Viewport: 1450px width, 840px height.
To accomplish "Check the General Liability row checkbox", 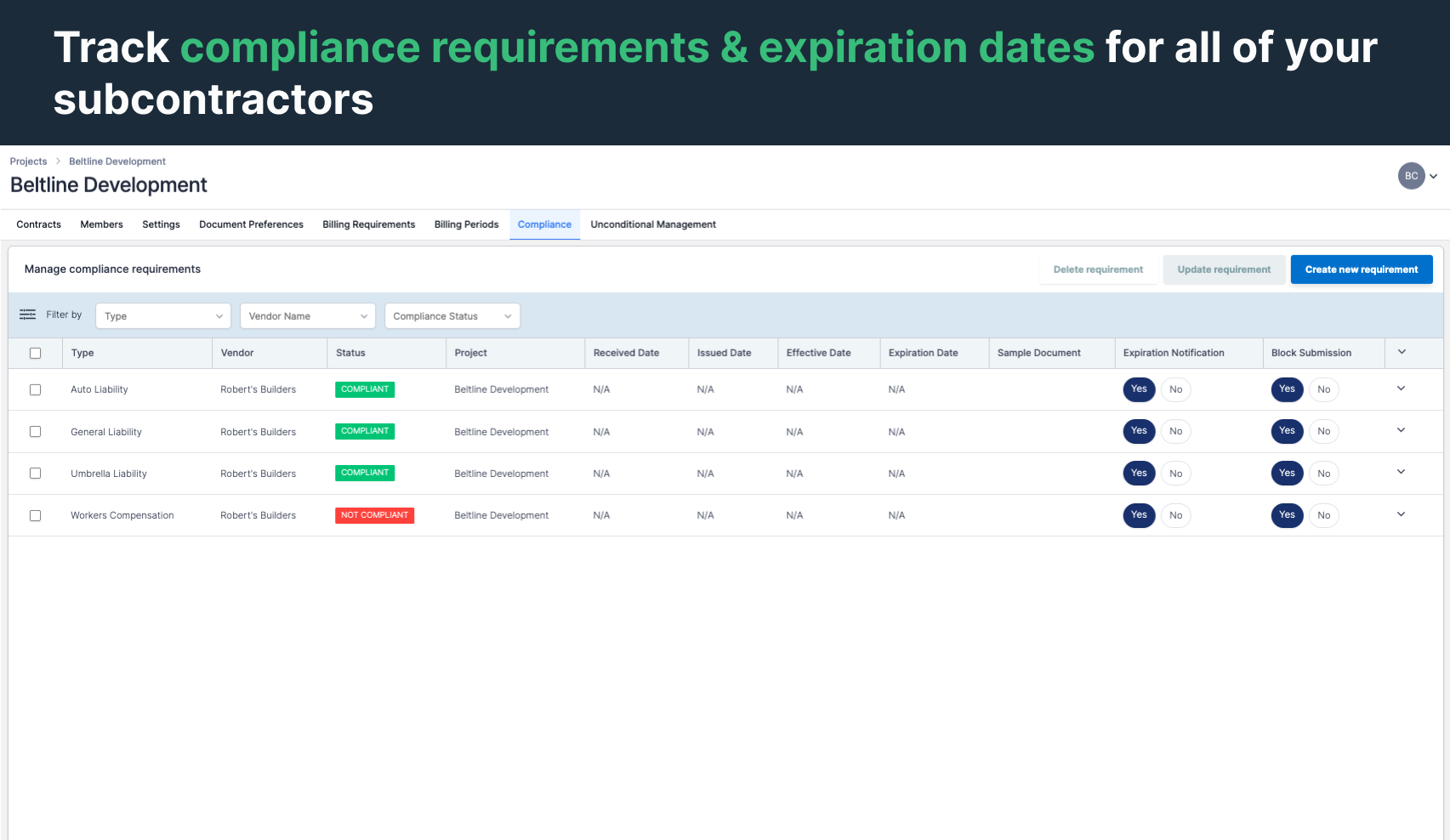I will tap(35, 432).
